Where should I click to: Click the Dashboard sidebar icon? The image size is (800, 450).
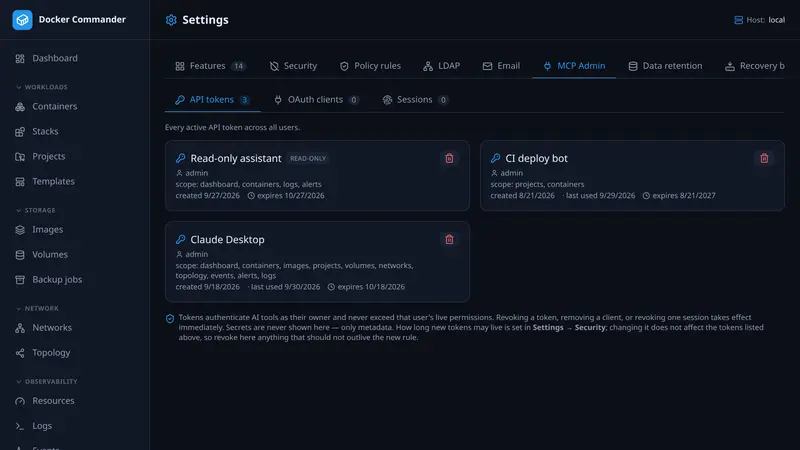[20, 59]
